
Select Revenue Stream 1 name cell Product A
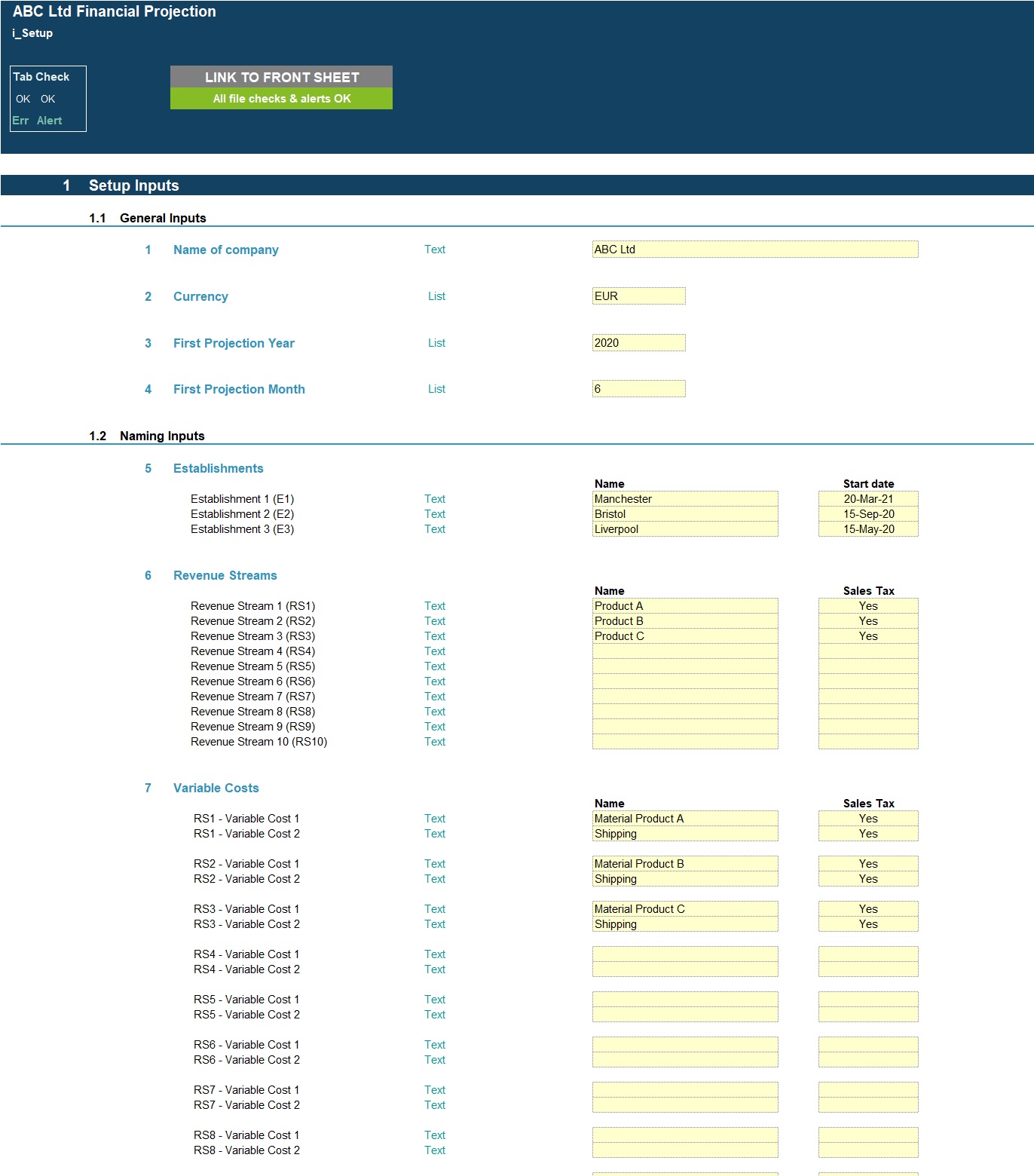[x=685, y=606]
